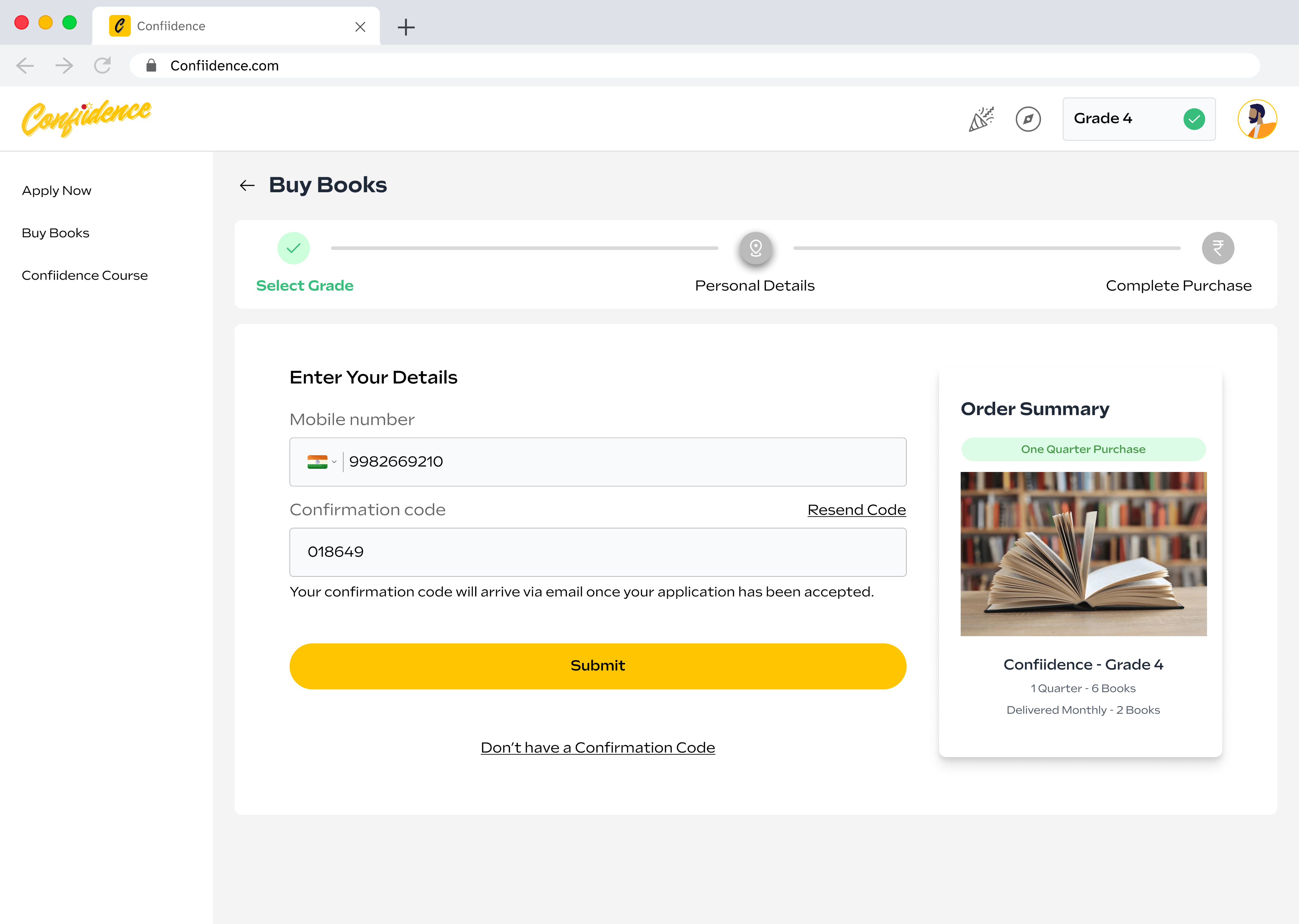This screenshot has width=1299, height=924.
Task: Click the Personal Details location pin step icon
Action: 755,248
